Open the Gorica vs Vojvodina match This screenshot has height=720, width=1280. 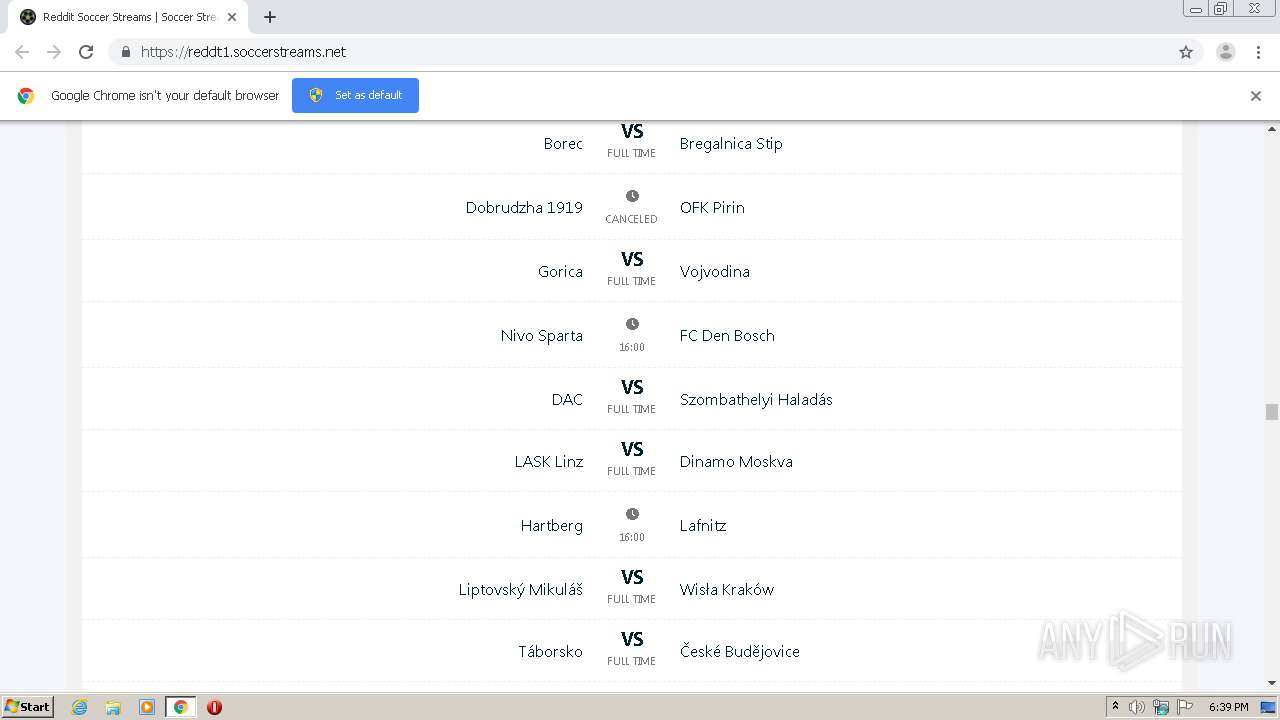coord(632,260)
